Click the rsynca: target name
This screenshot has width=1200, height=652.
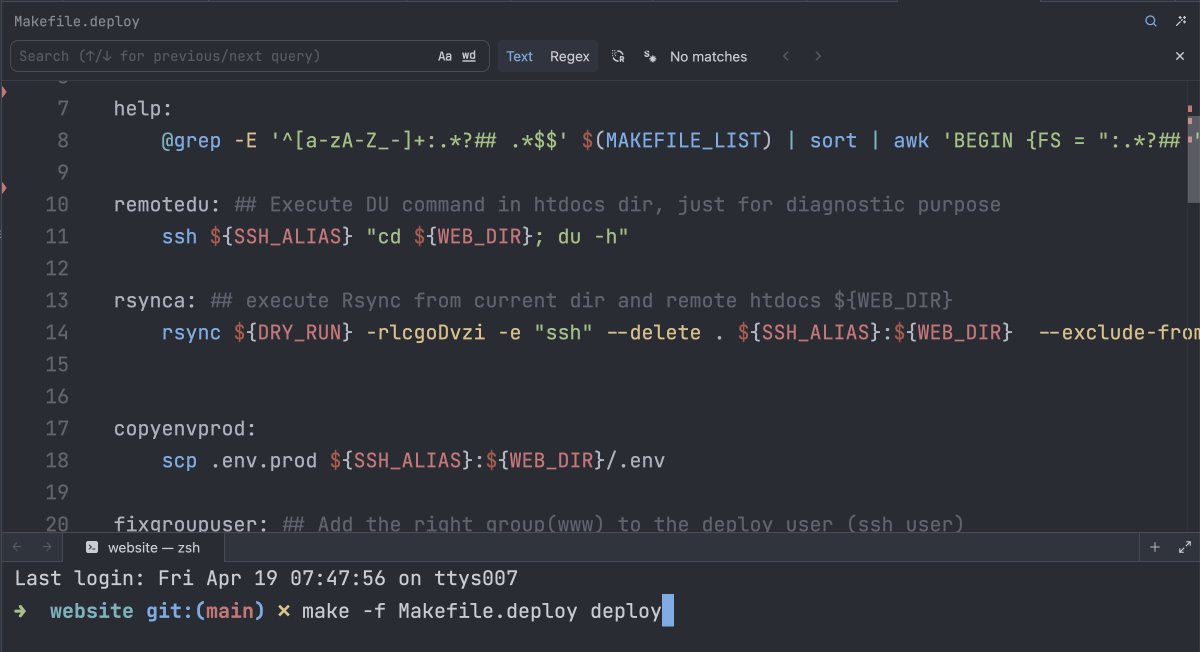156,300
